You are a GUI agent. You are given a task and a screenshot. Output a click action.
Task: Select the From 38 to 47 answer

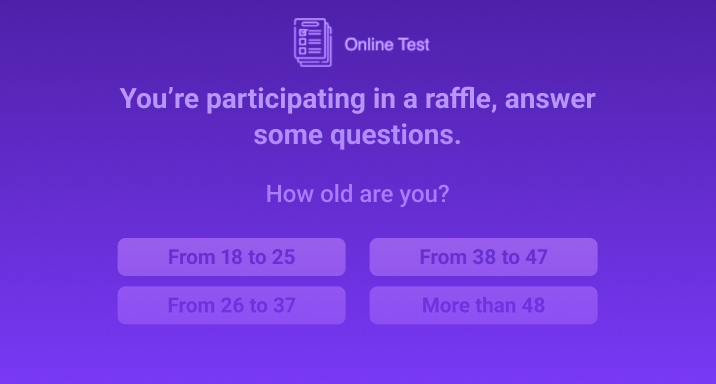coord(484,257)
